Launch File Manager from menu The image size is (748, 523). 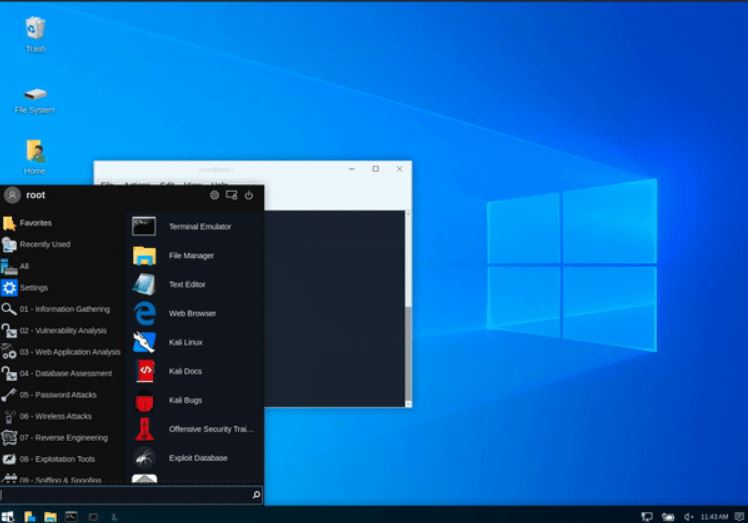click(193, 255)
